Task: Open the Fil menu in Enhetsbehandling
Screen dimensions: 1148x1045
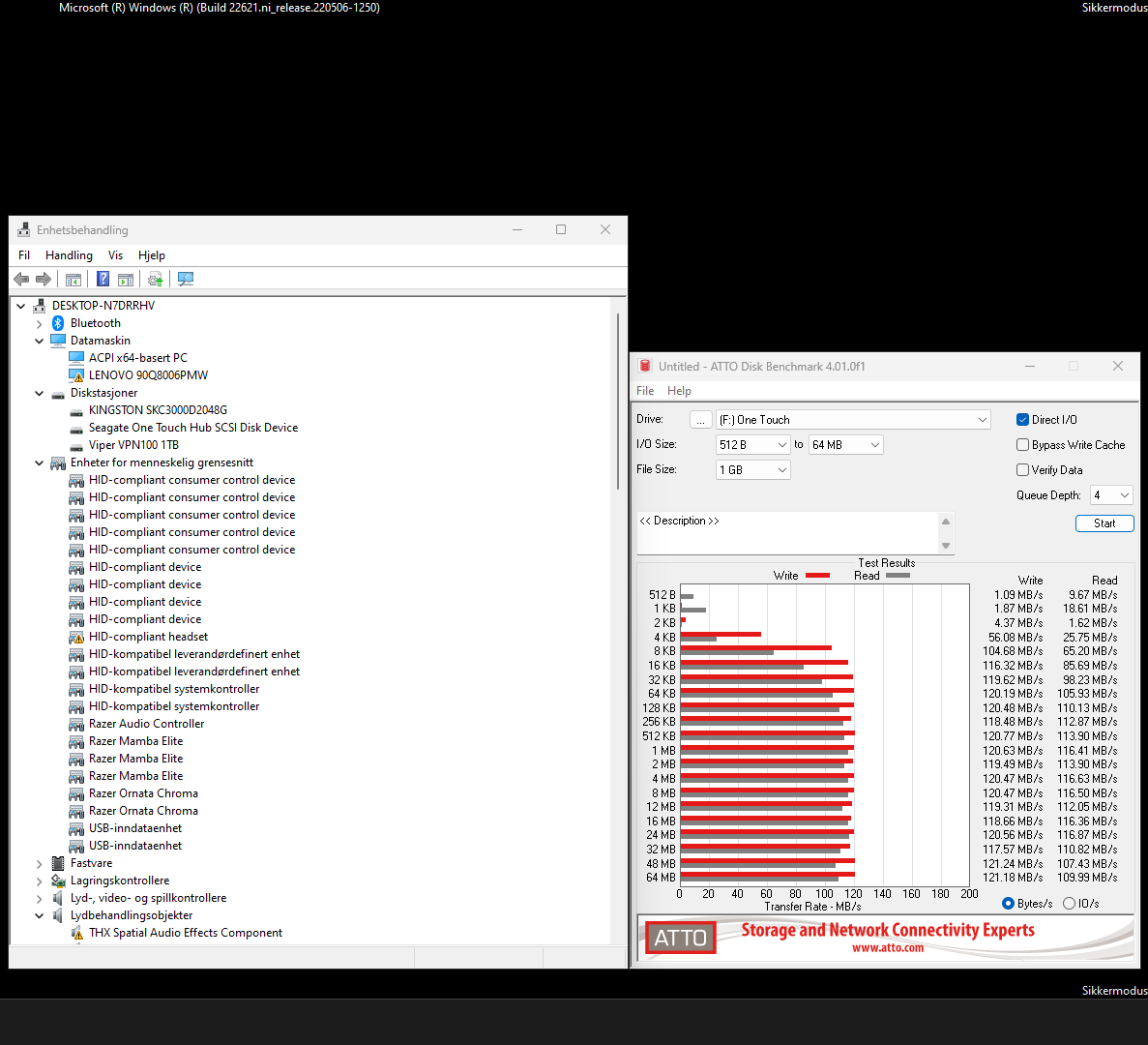Action: (x=24, y=254)
